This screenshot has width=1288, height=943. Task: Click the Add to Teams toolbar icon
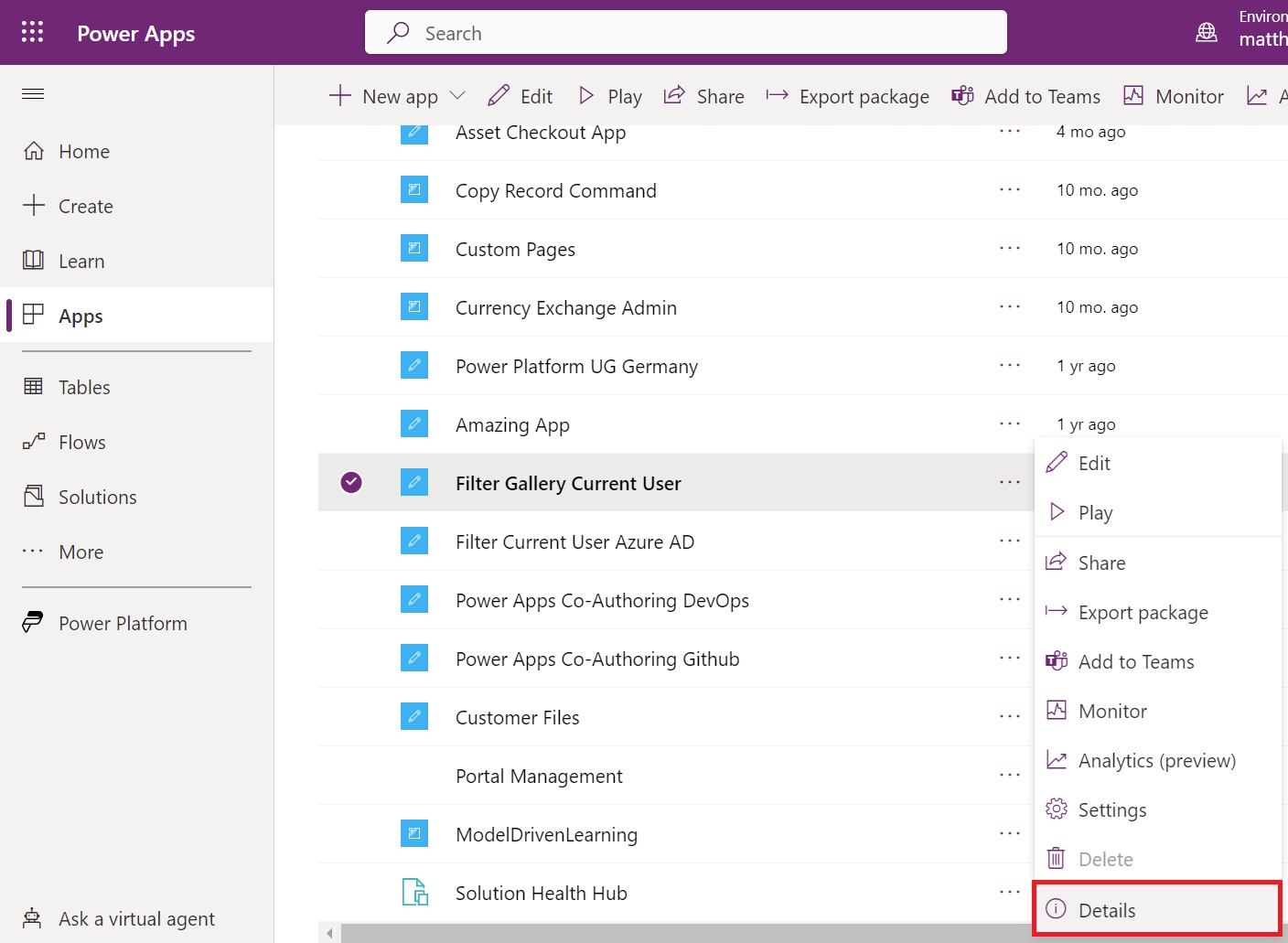[962, 95]
